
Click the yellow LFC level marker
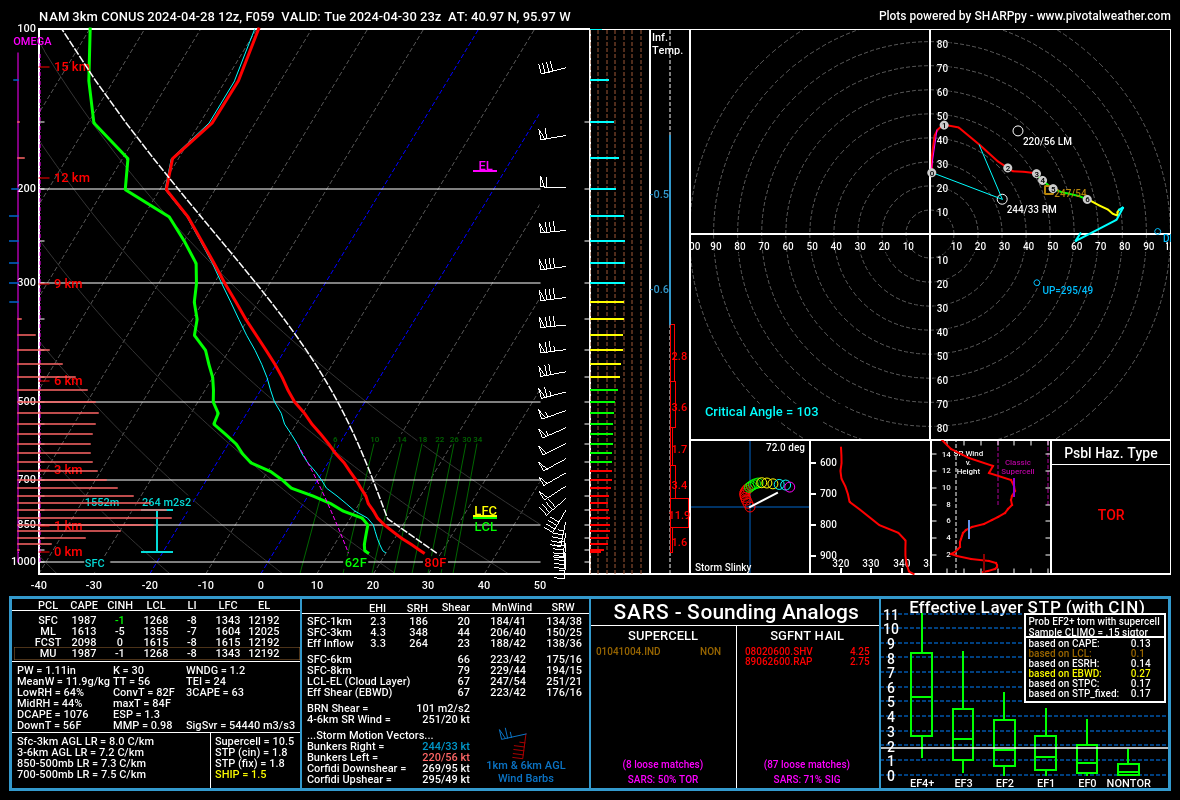485,512
